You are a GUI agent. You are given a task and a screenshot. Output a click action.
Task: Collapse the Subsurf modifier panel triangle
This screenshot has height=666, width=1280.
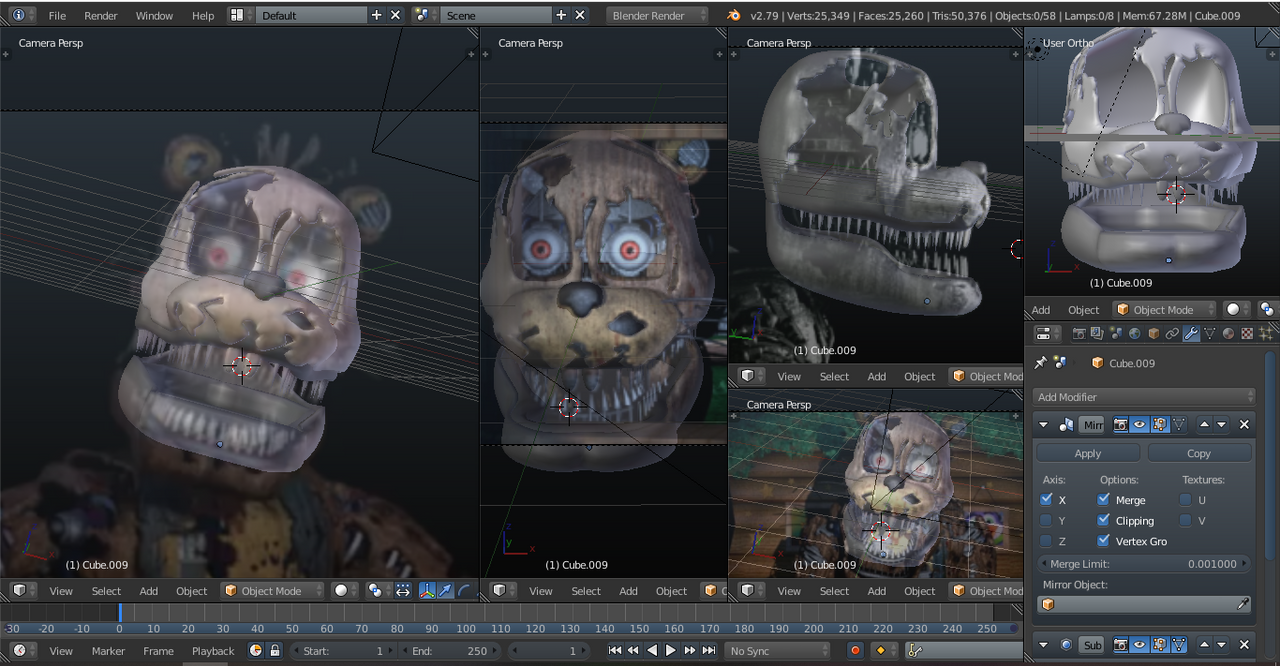coord(1043,645)
